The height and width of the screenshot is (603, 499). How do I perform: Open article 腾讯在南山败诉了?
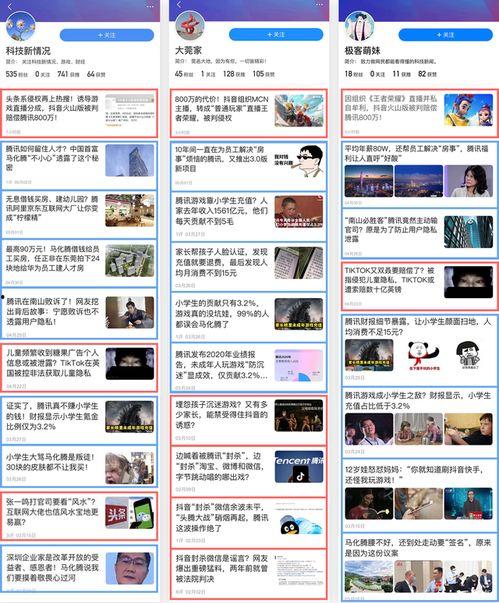[79, 313]
